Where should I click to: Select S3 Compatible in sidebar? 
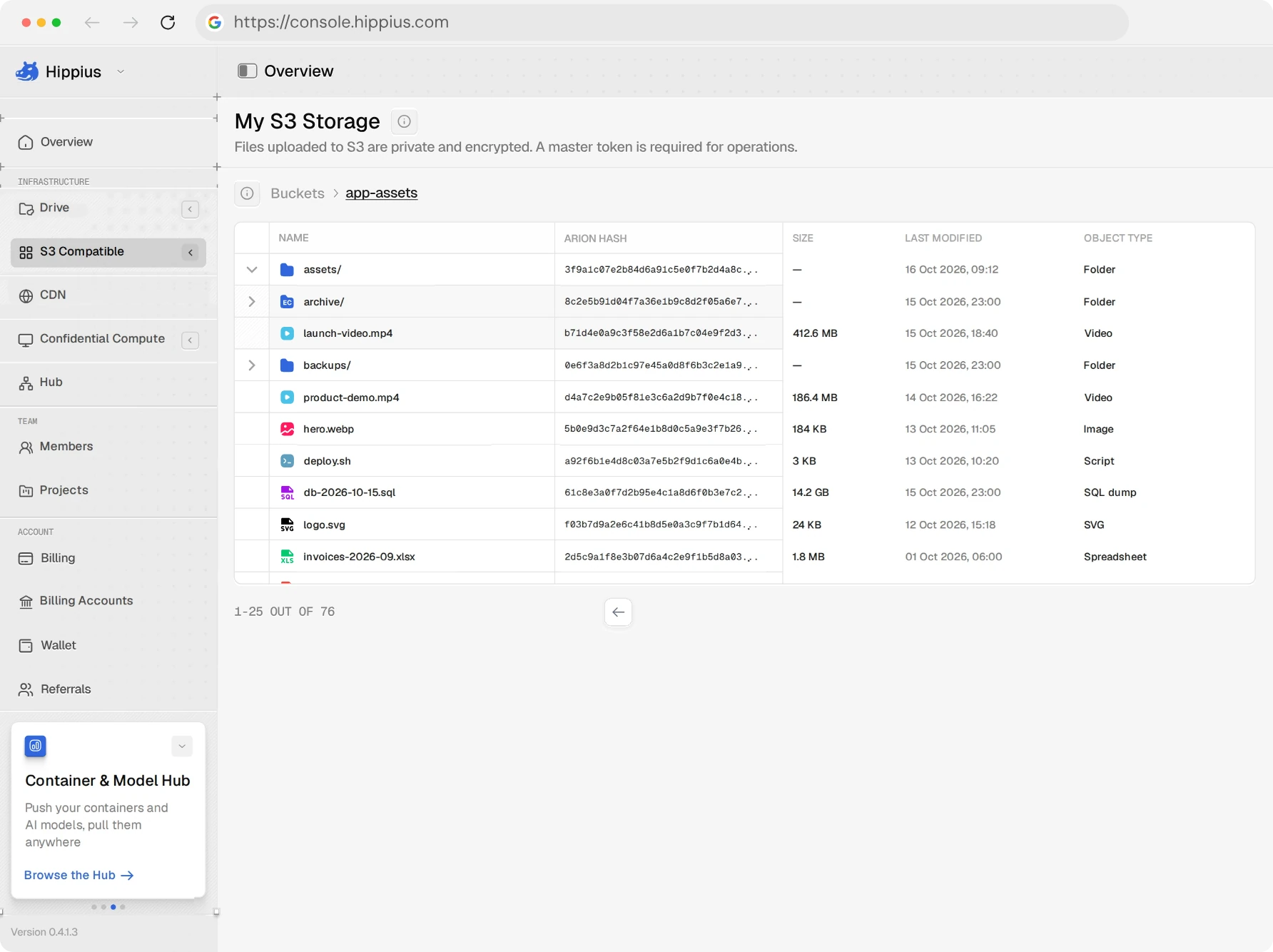click(108, 252)
